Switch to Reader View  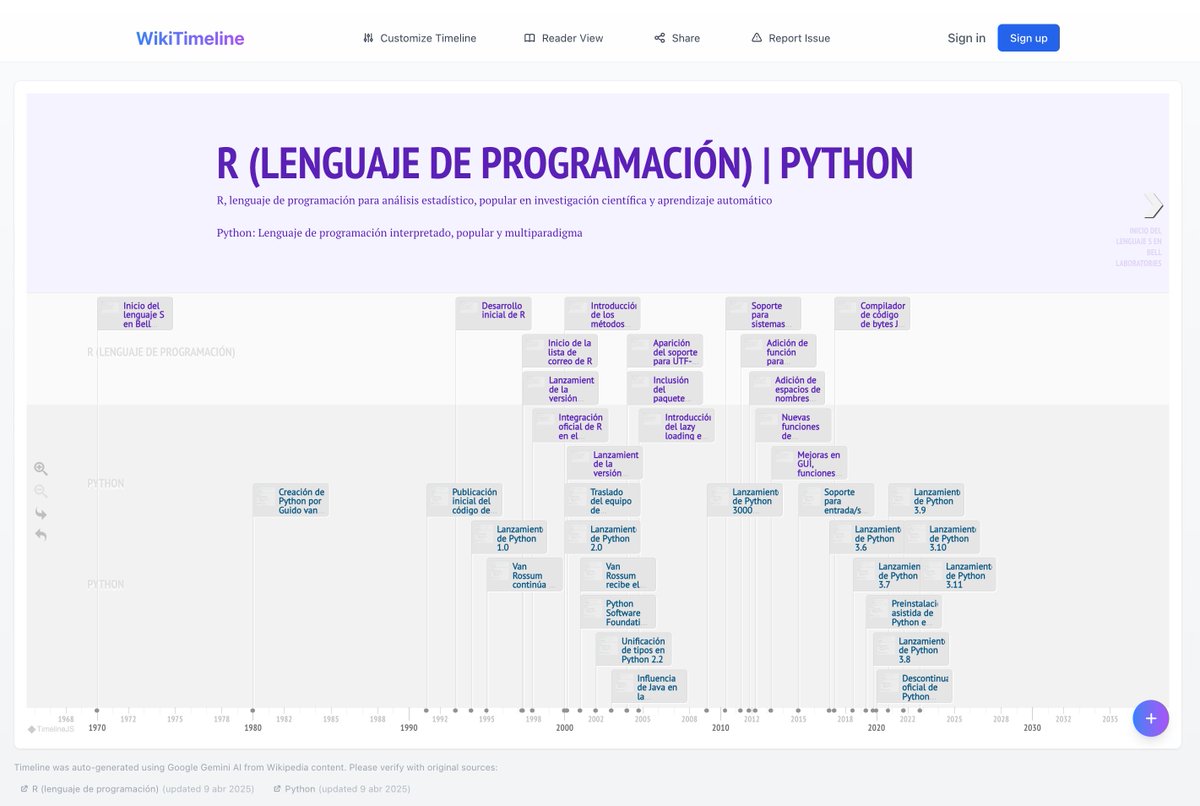pyautogui.click(x=564, y=38)
